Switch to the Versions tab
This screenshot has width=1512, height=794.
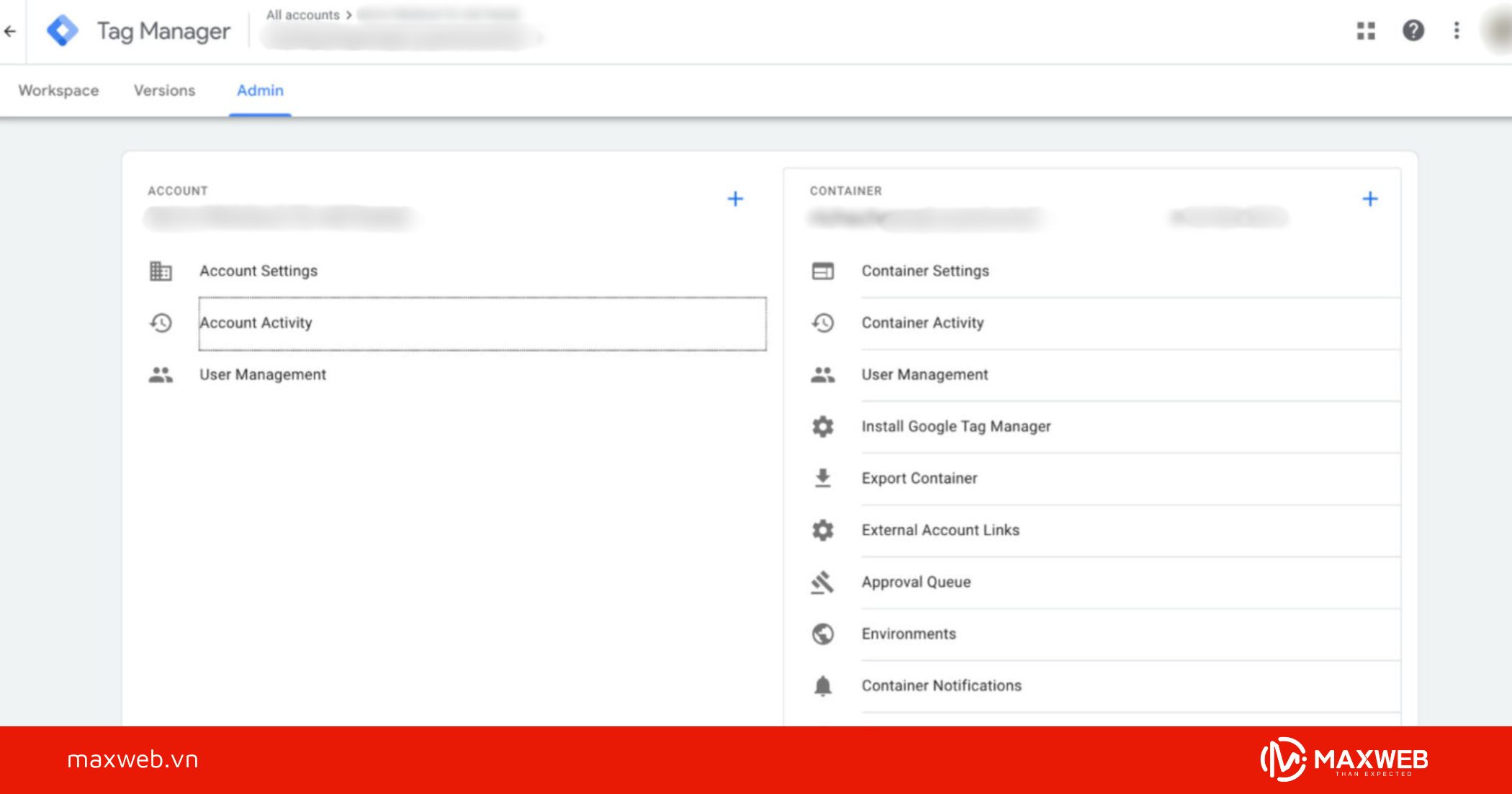163,91
